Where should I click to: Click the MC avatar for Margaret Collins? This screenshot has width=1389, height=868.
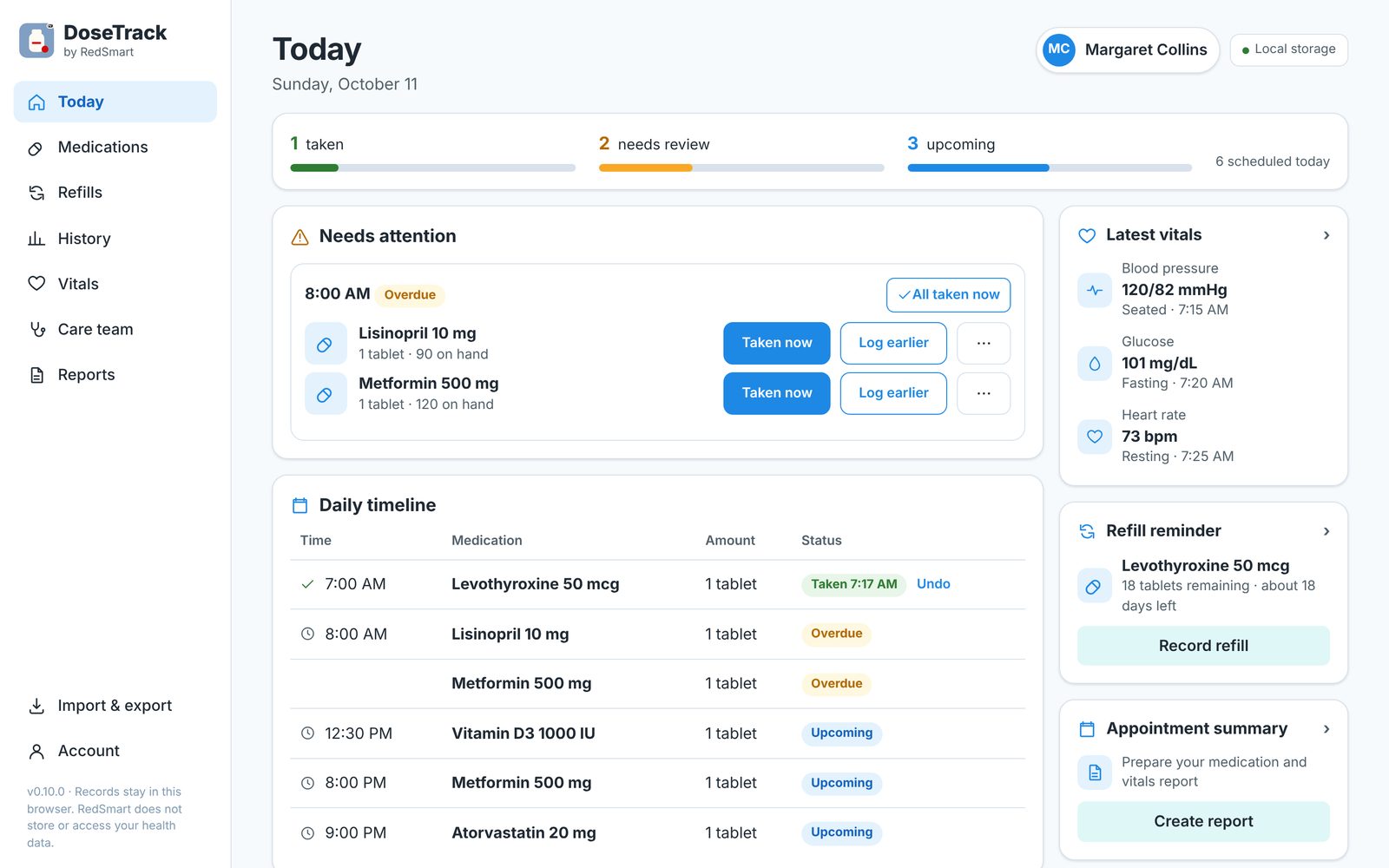(1058, 49)
